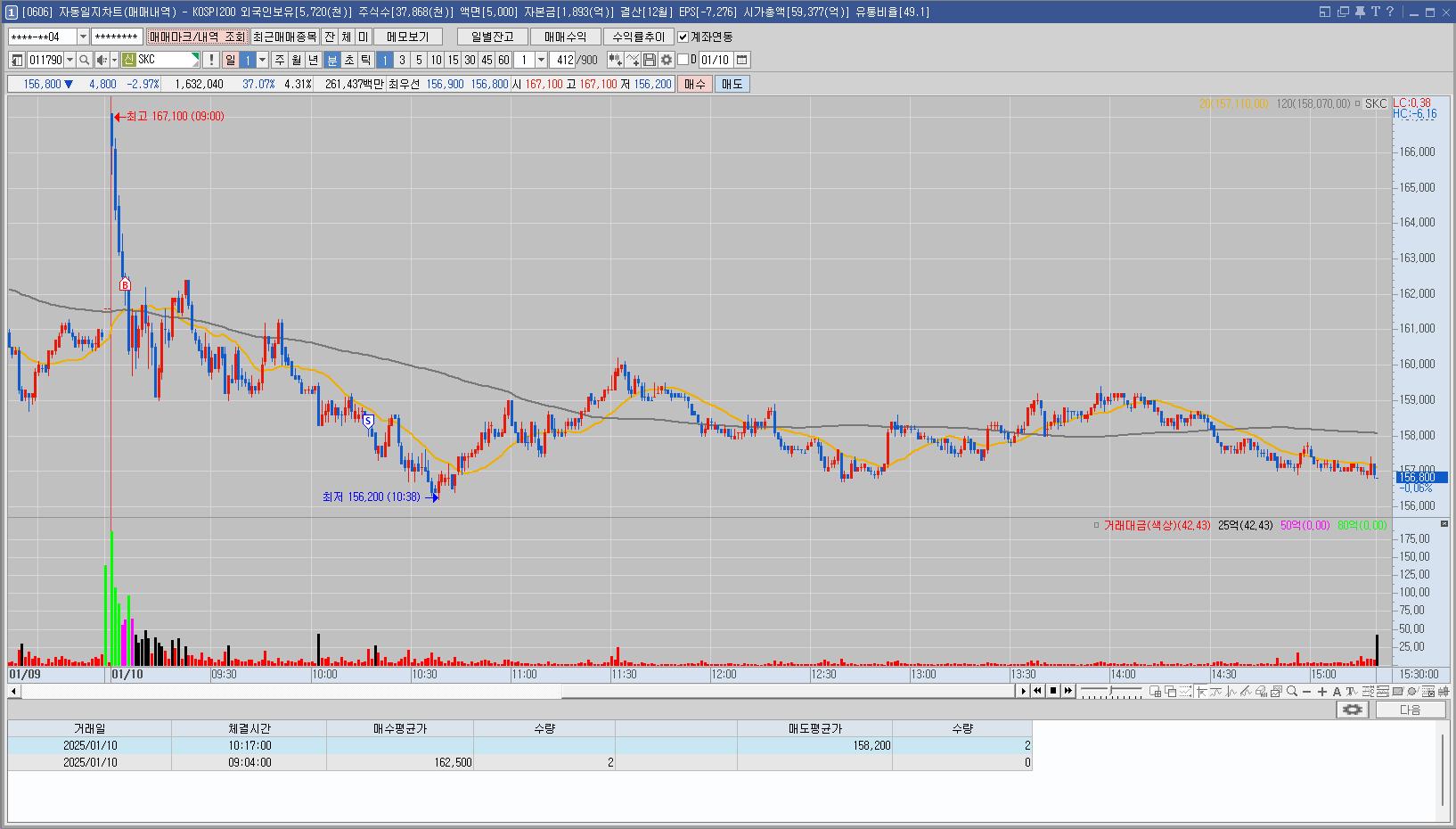The width and height of the screenshot is (1456, 829).
Task: Pin the window with pushpin icon
Action: click(1360, 12)
